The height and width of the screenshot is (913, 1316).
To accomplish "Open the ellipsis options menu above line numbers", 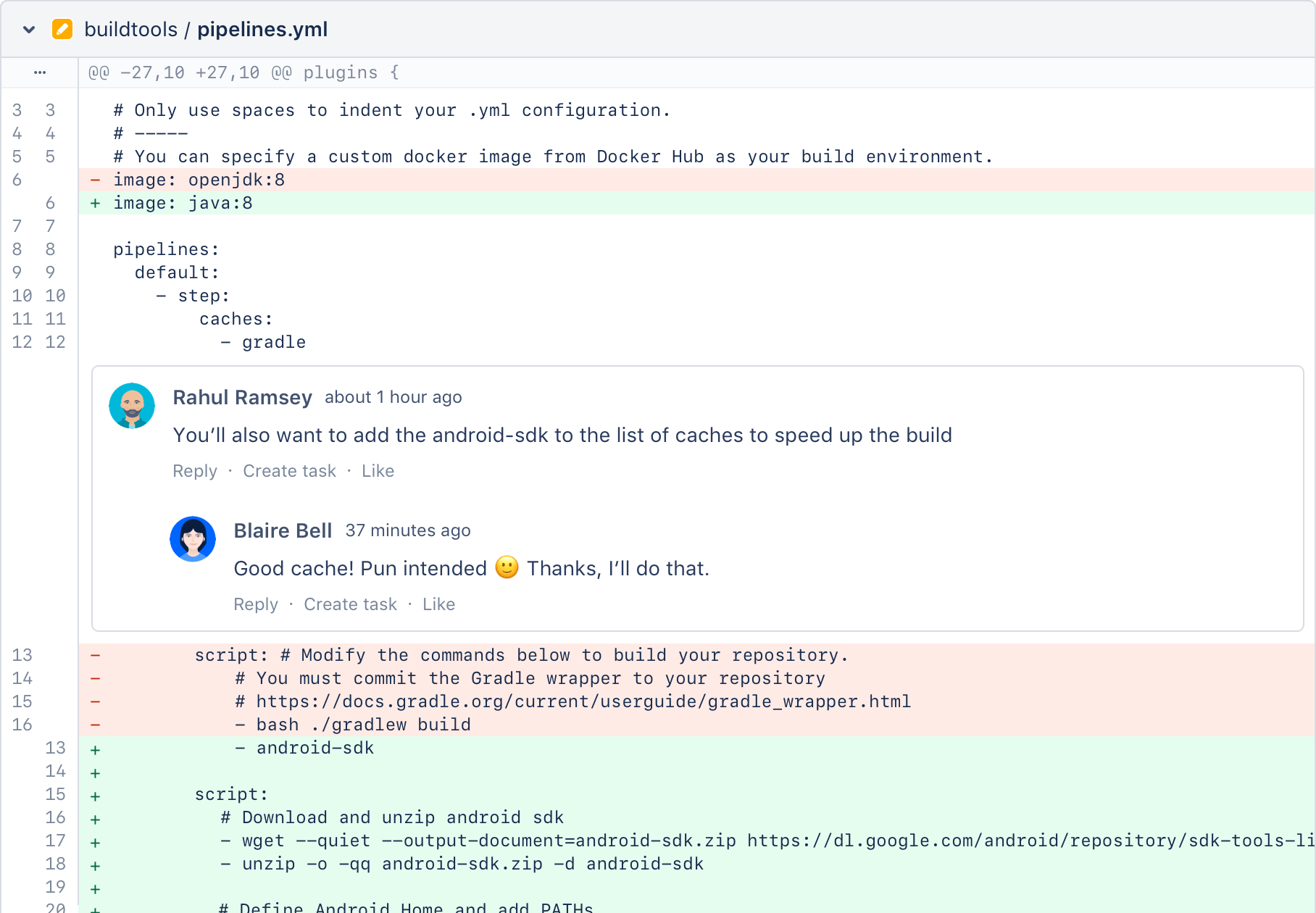I will [x=40, y=72].
